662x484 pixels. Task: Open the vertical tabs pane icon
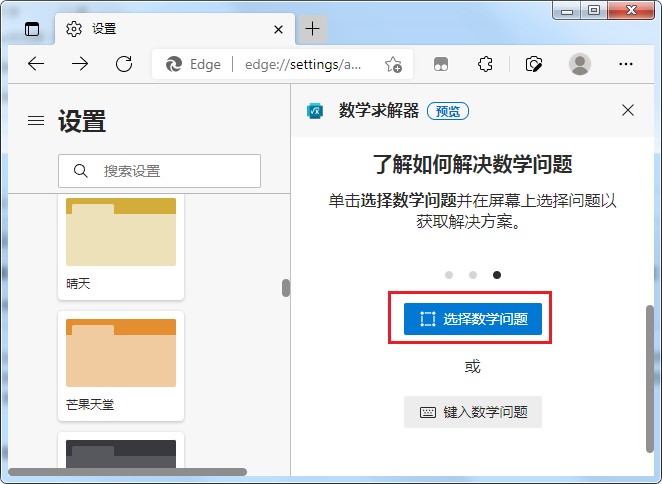pyautogui.click(x=32, y=29)
